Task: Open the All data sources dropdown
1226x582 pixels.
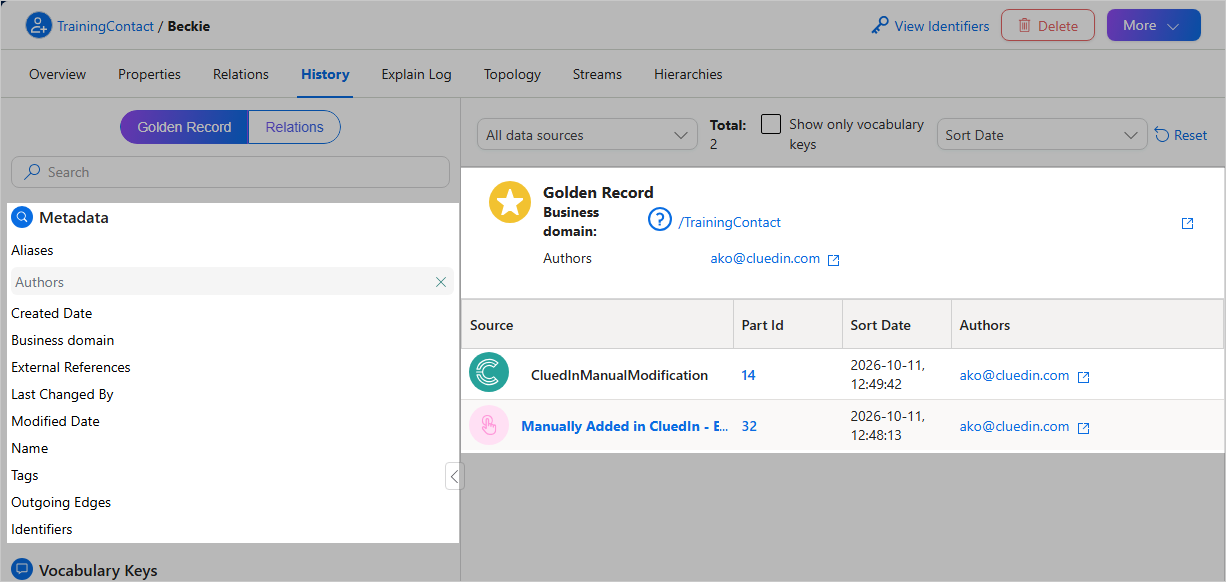Action: tap(587, 135)
